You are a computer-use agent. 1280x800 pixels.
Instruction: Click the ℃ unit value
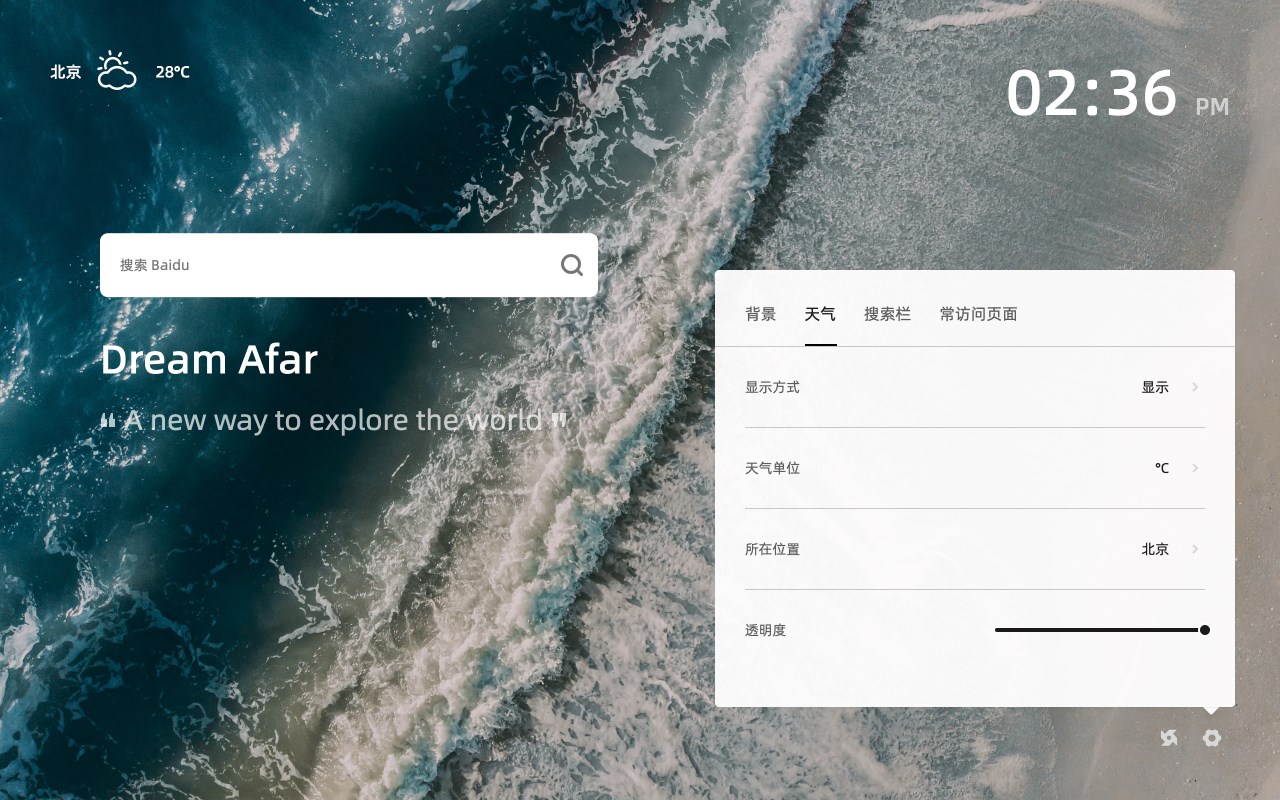1162,468
